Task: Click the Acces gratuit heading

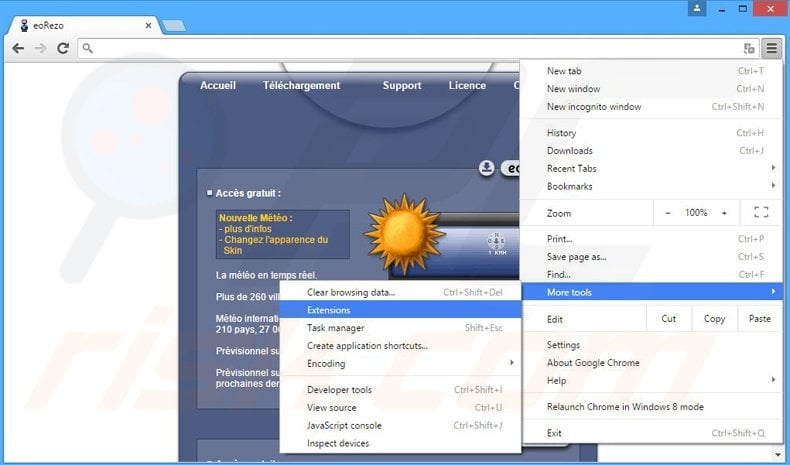Action: [248, 193]
